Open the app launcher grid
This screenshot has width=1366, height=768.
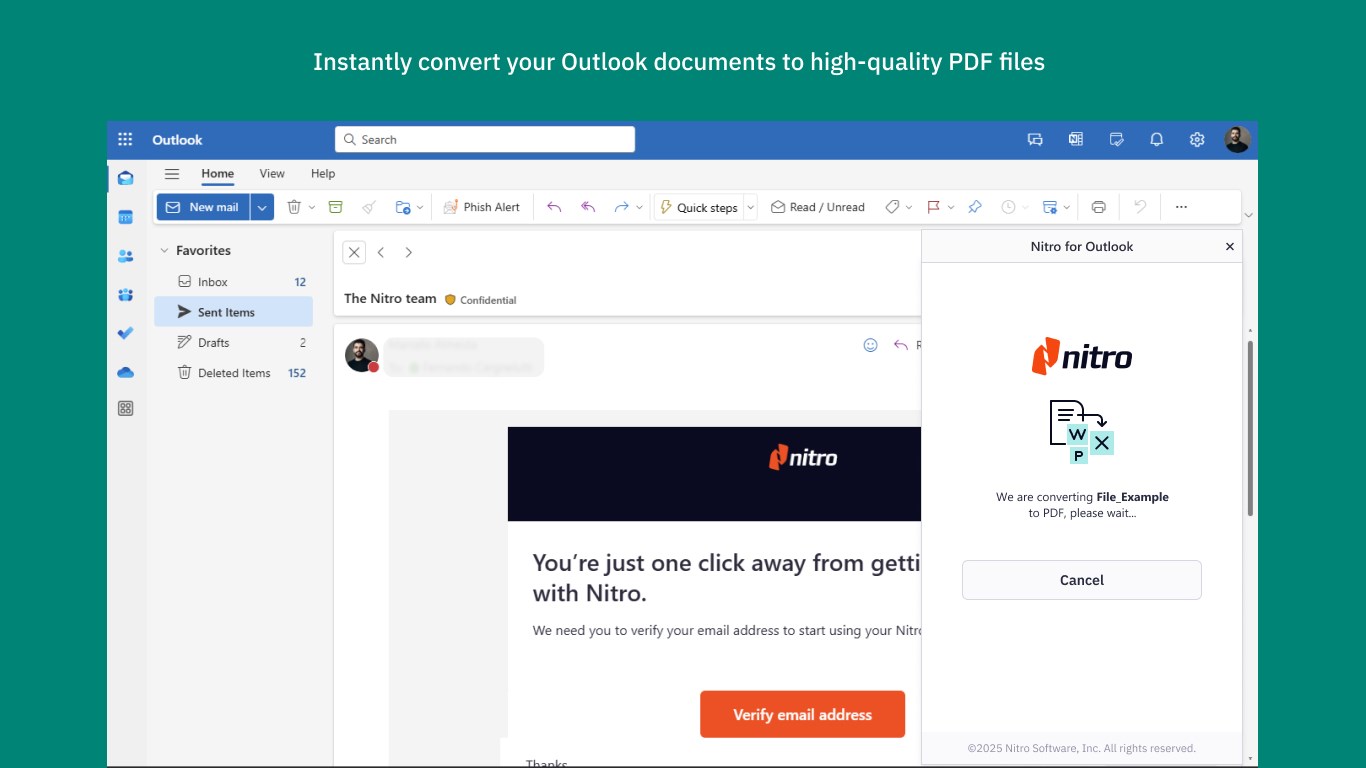[x=125, y=140]
